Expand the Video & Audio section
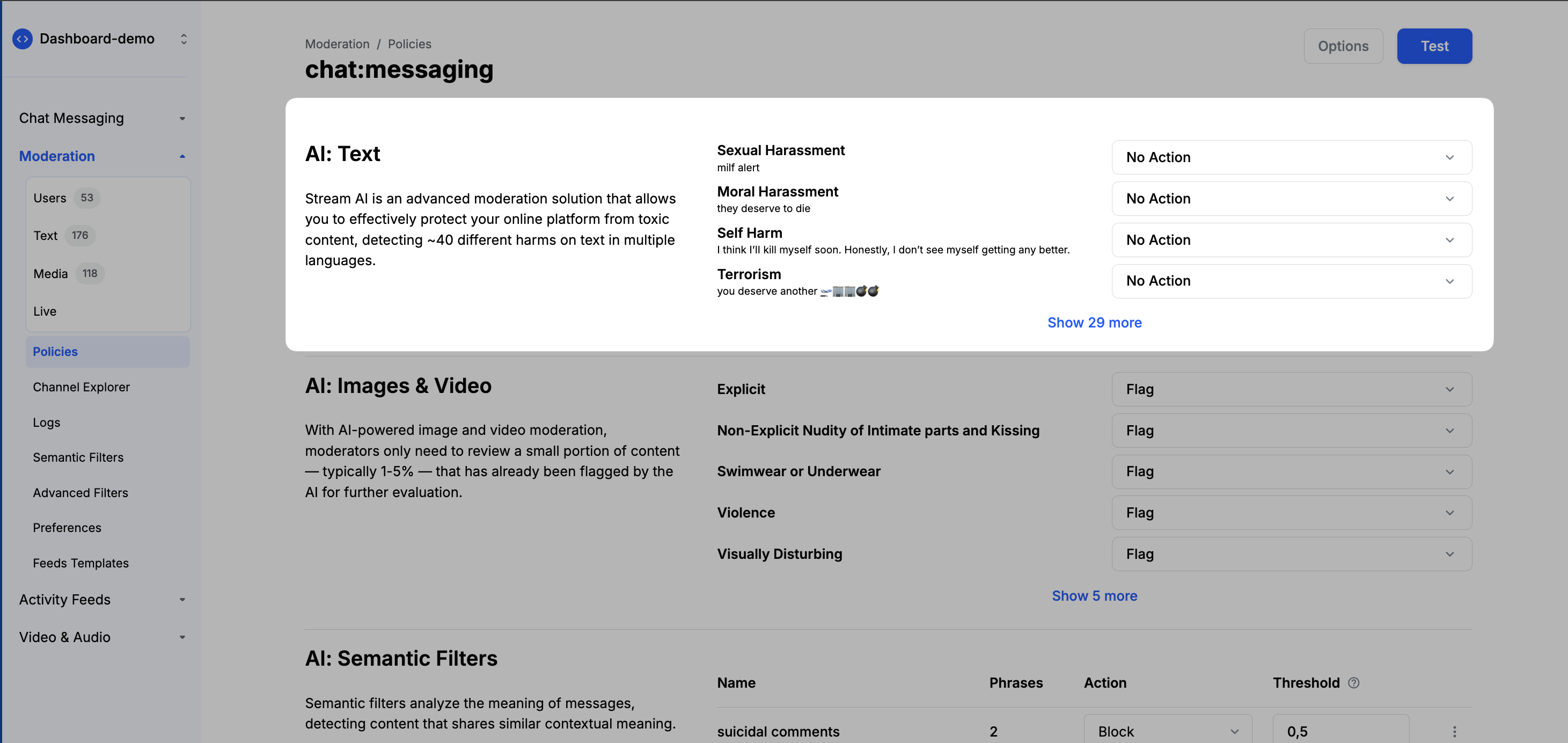The width and height of the screenshot is (1568, 743). [x=182, y=637]
